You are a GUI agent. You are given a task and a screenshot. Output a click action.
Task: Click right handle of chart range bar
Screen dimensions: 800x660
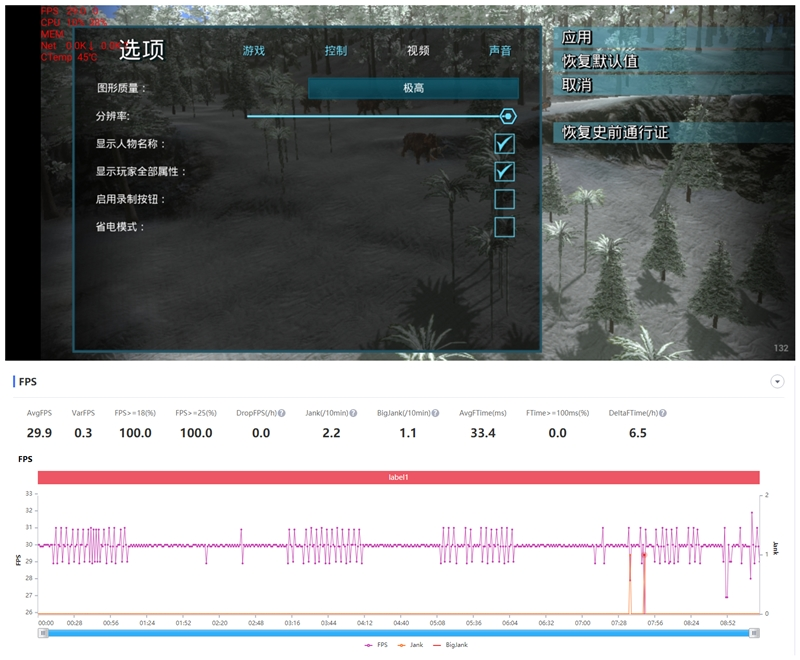tap(755, 632)
